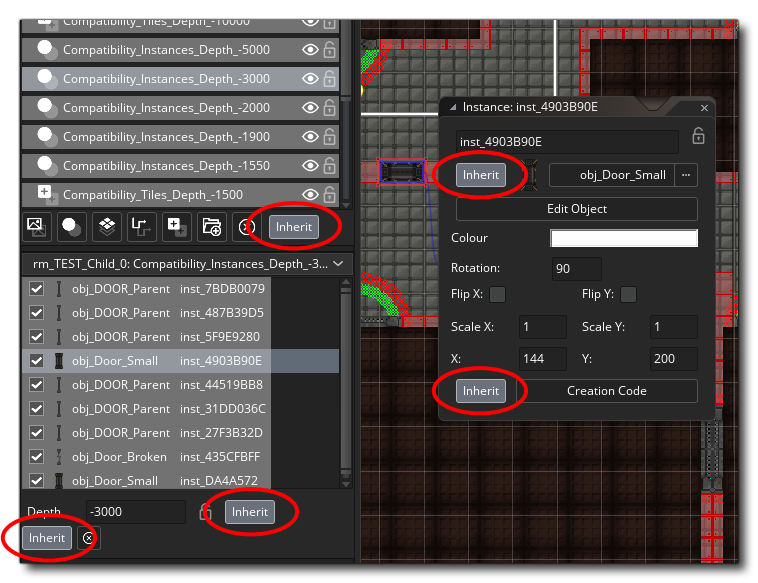This screenshot has width=758, height=583.
Task: Click the Depth value input field
Action: coord(135,512)
